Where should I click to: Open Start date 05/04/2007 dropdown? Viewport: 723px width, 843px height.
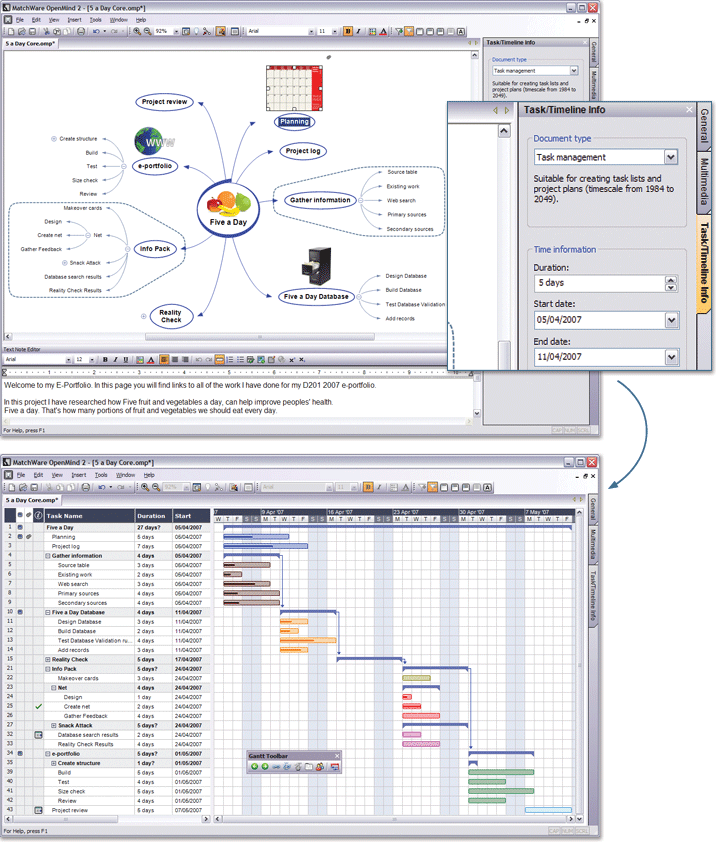click(x=671, y=320)
